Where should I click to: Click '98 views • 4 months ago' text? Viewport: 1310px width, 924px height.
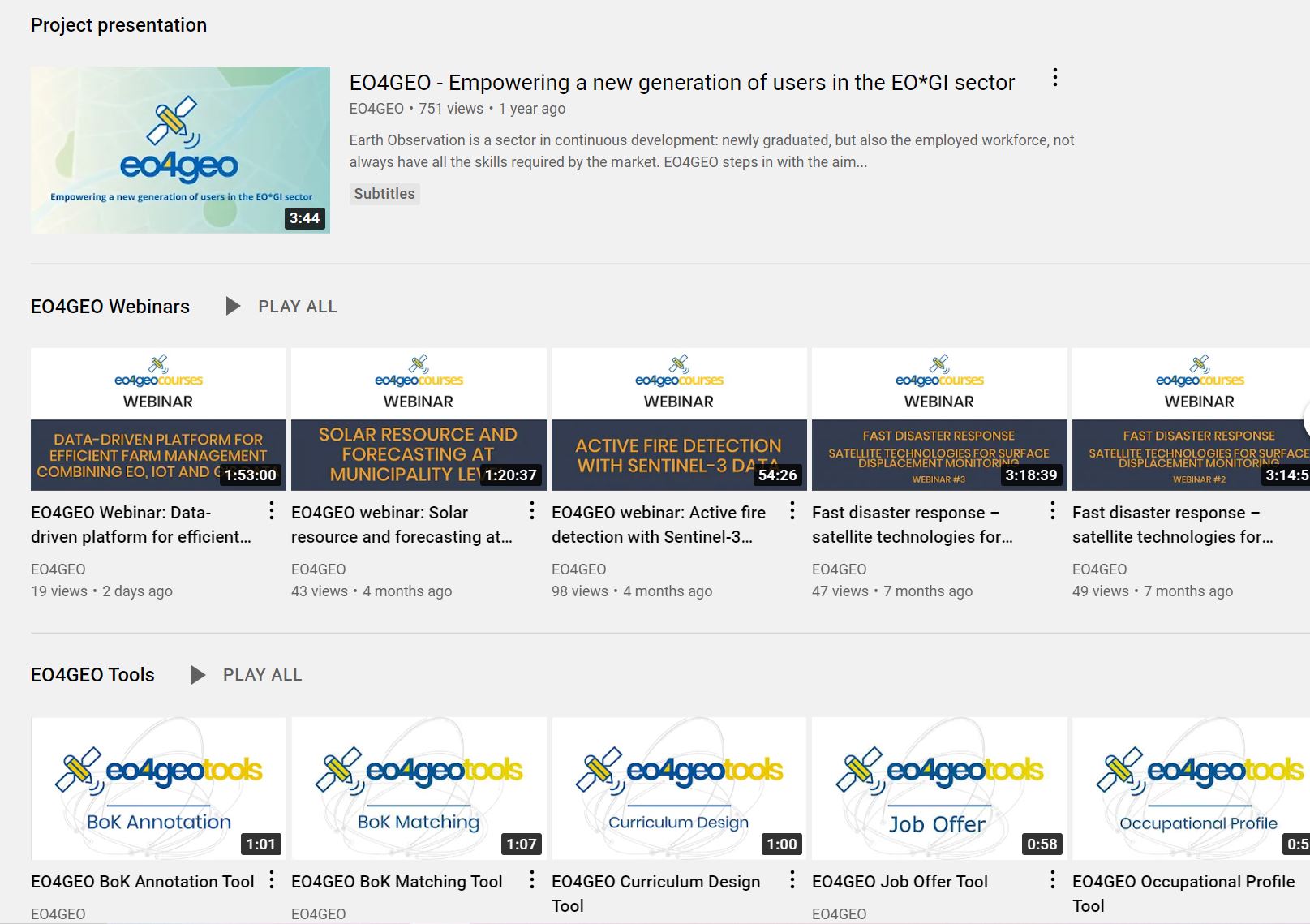coord(632,591)
